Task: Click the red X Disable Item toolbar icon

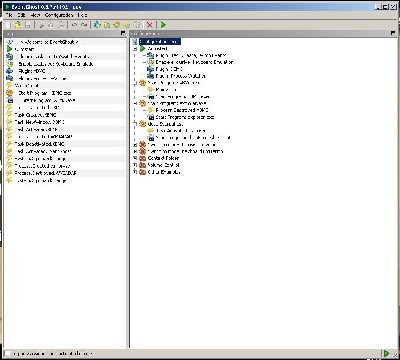Action: [x=150, y=25]
